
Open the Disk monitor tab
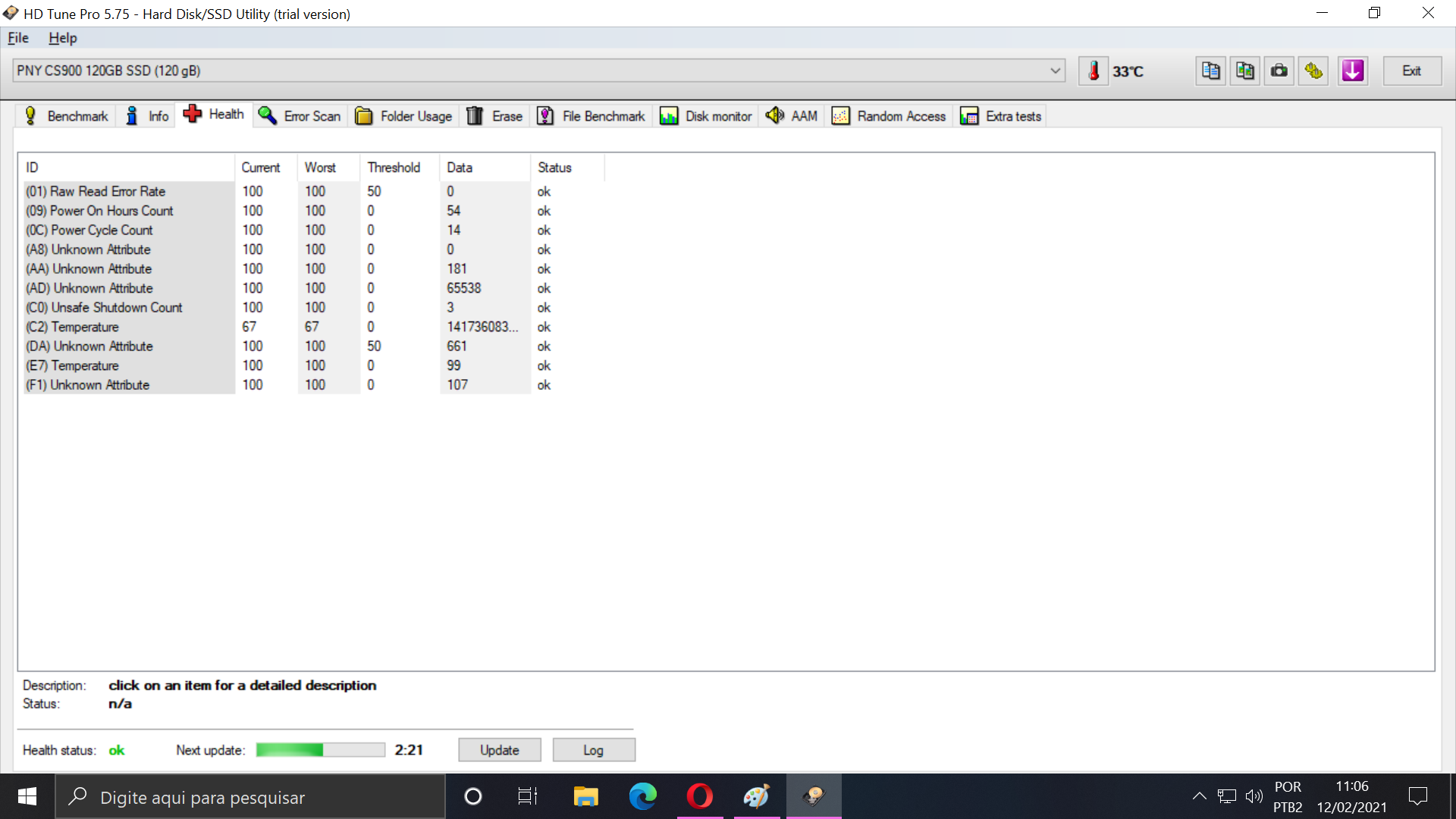pyautogui.click(x=706, y=116)
